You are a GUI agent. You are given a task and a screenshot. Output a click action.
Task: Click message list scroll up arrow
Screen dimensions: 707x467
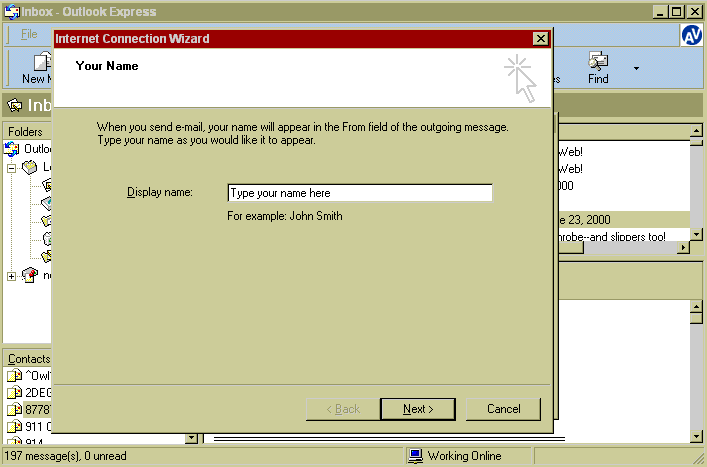(696, 131)
